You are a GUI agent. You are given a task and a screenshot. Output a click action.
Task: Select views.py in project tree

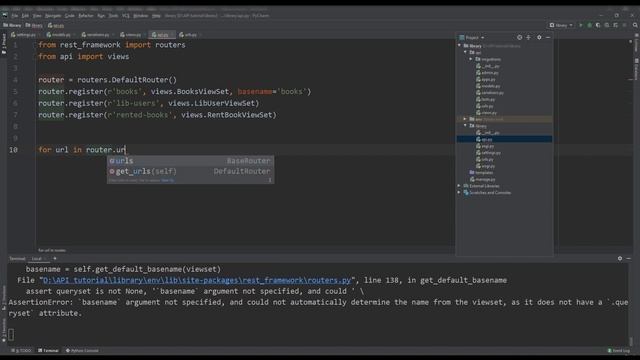(x=486, y=113)
